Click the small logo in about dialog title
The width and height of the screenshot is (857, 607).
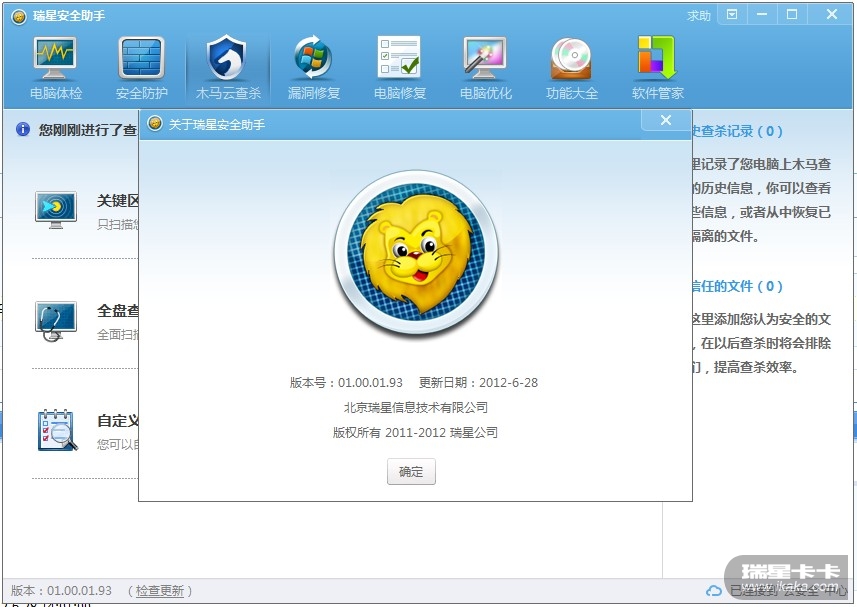tap(155, 123)
